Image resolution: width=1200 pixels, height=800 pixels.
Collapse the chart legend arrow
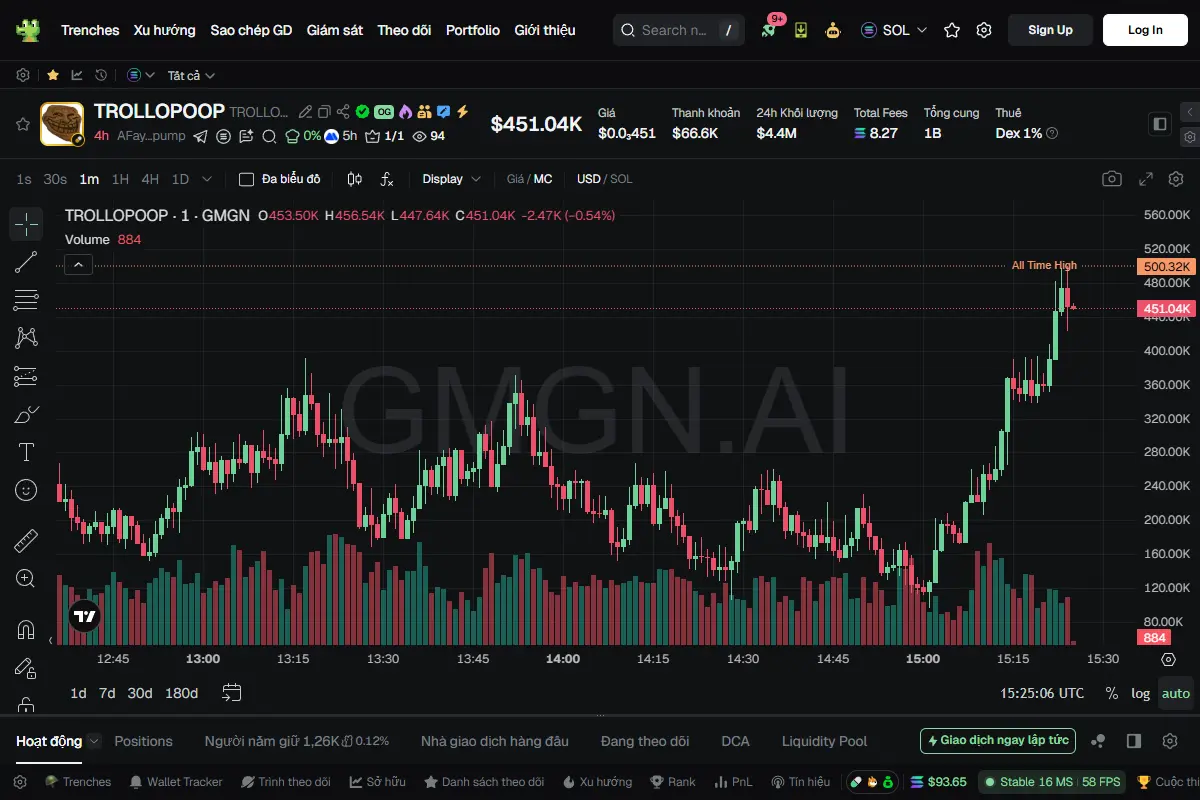tap(79, 264)
